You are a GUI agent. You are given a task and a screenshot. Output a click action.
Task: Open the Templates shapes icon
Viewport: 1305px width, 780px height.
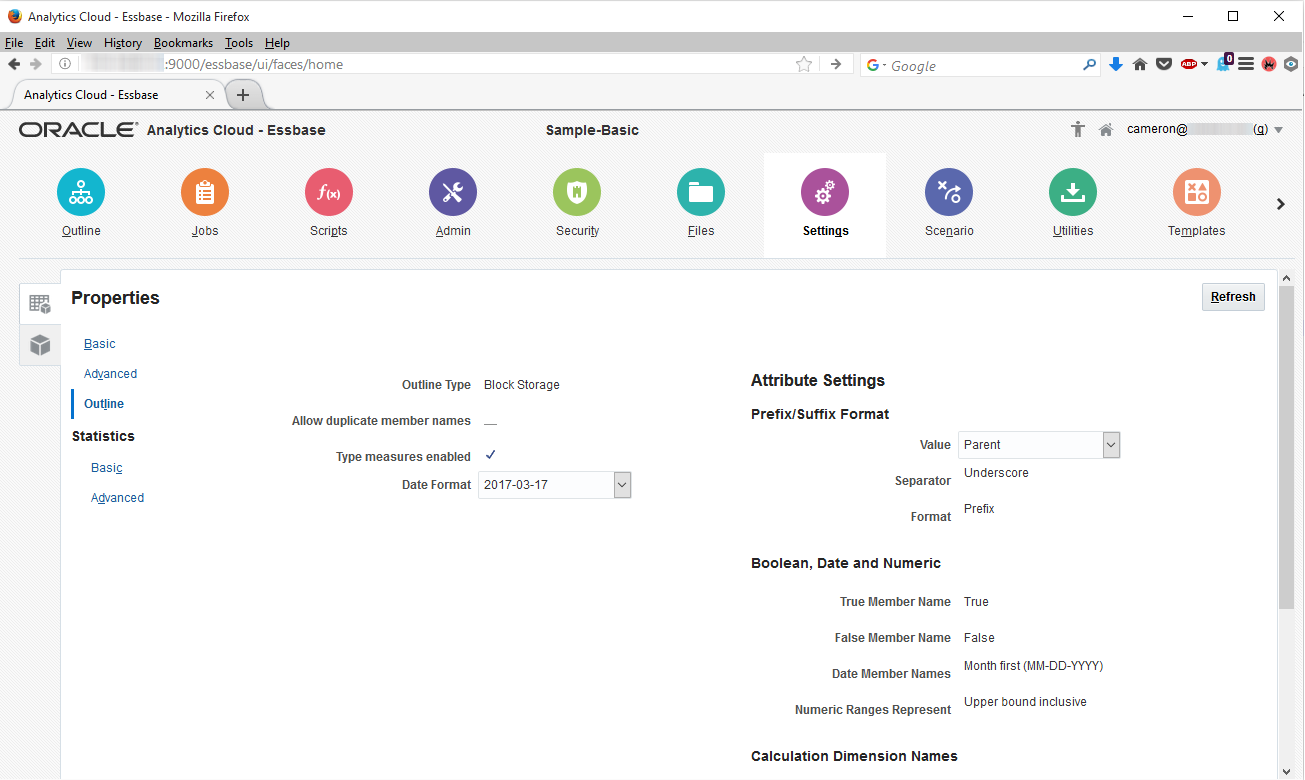click(x=1197, y=192)
